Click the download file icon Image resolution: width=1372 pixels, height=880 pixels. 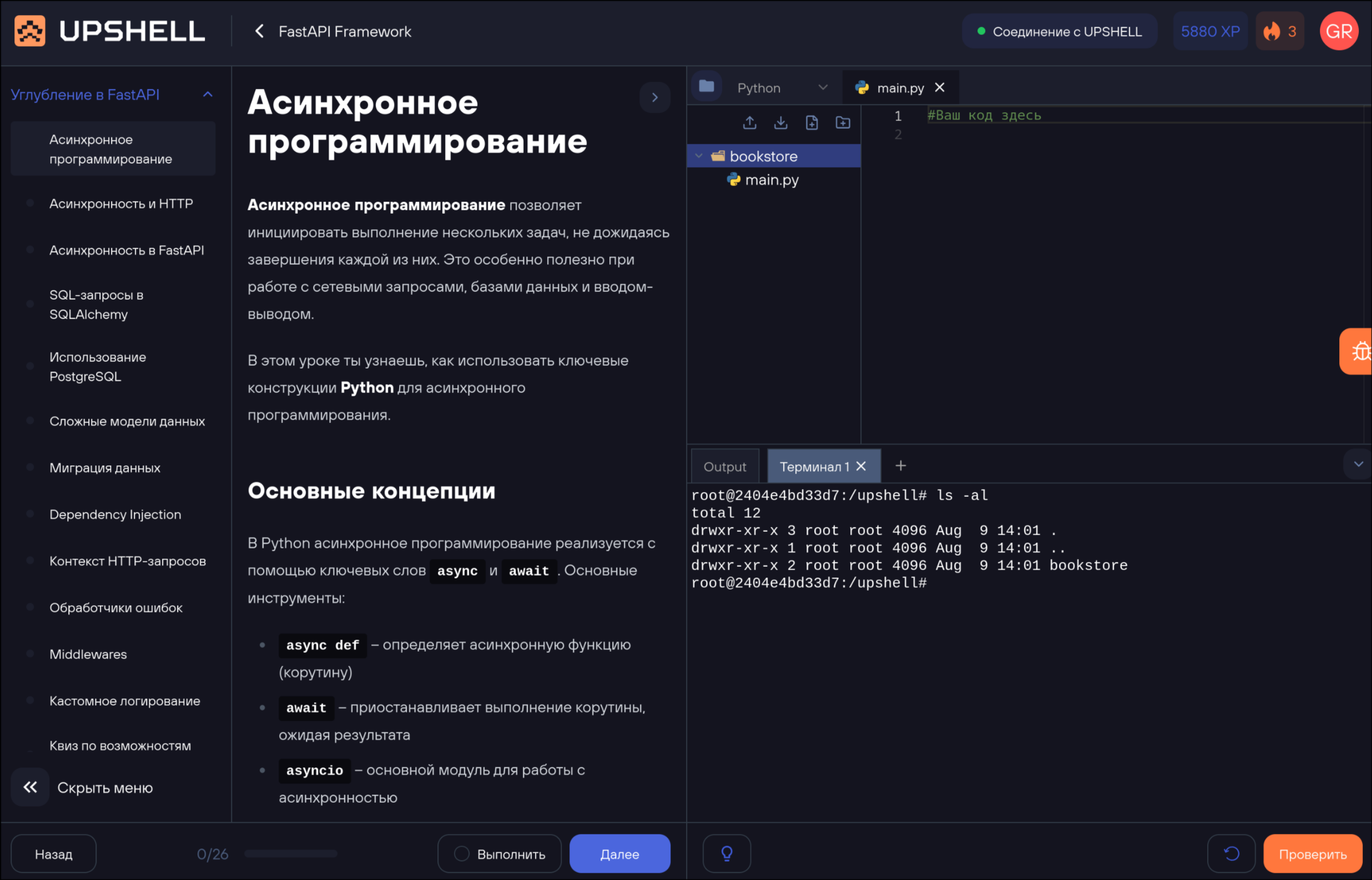coord(780,122)
